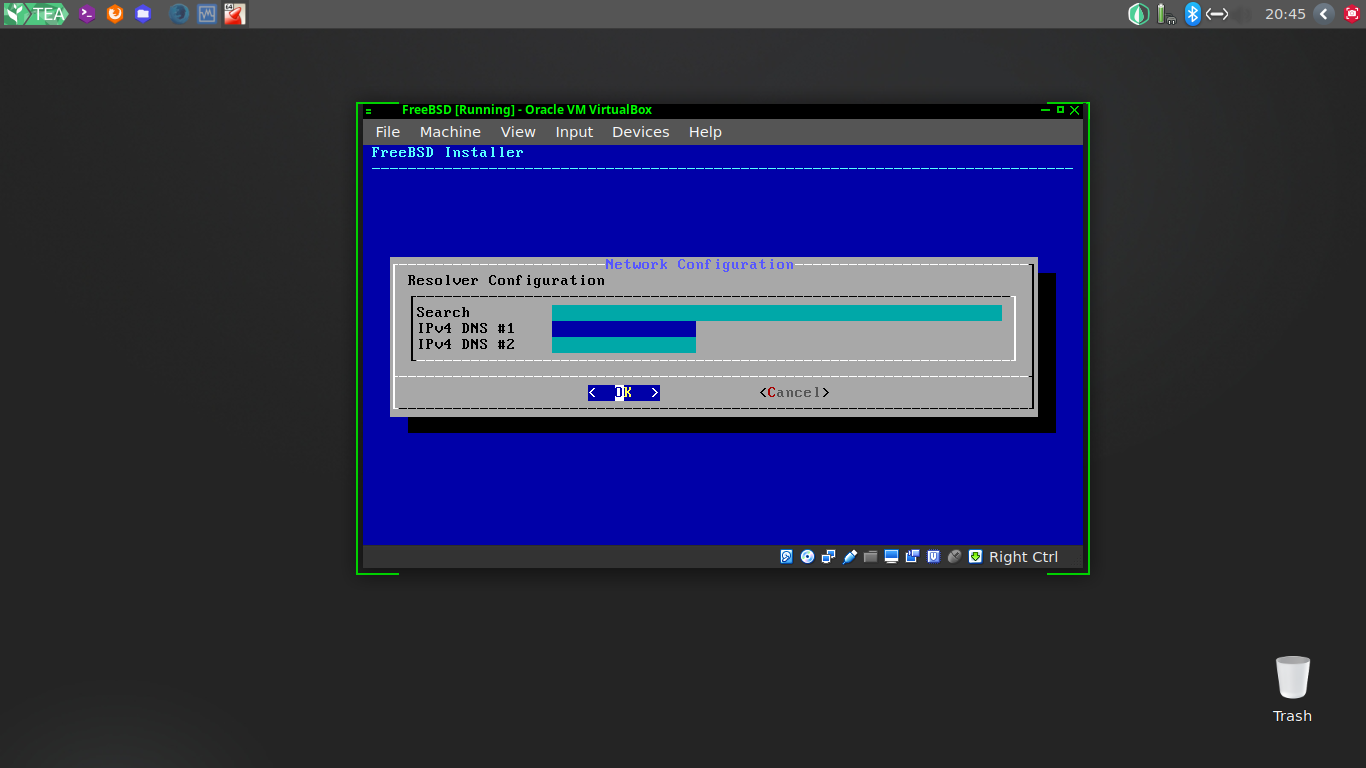
Task: Open the network adapters status icon
Action: [828, 557]
